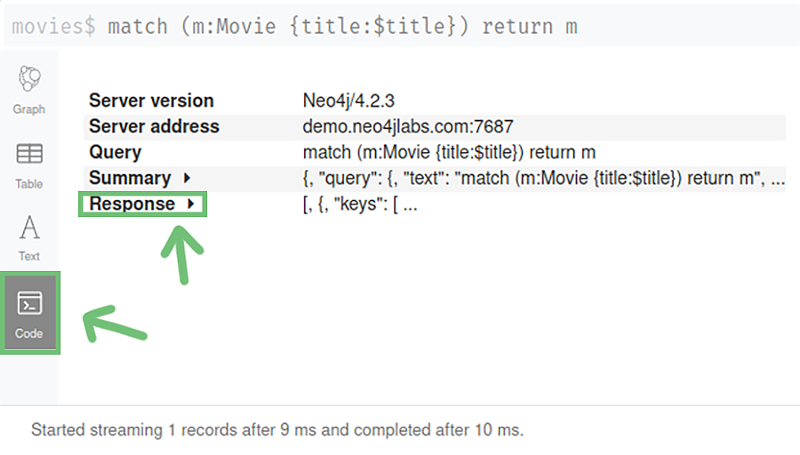Click the Server version value Neo4j/4.2.3
800x455 pixels.
[x=348, y=101]
